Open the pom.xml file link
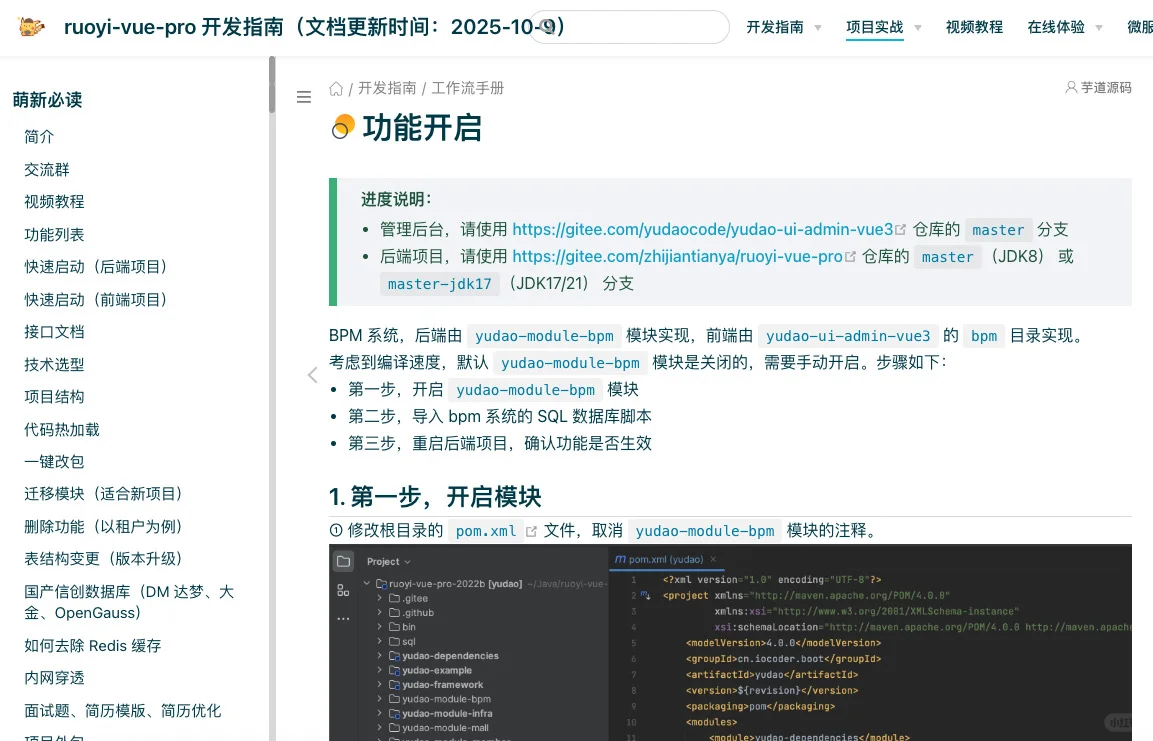This screenshot has width=1153, height=741. point(486,531)
